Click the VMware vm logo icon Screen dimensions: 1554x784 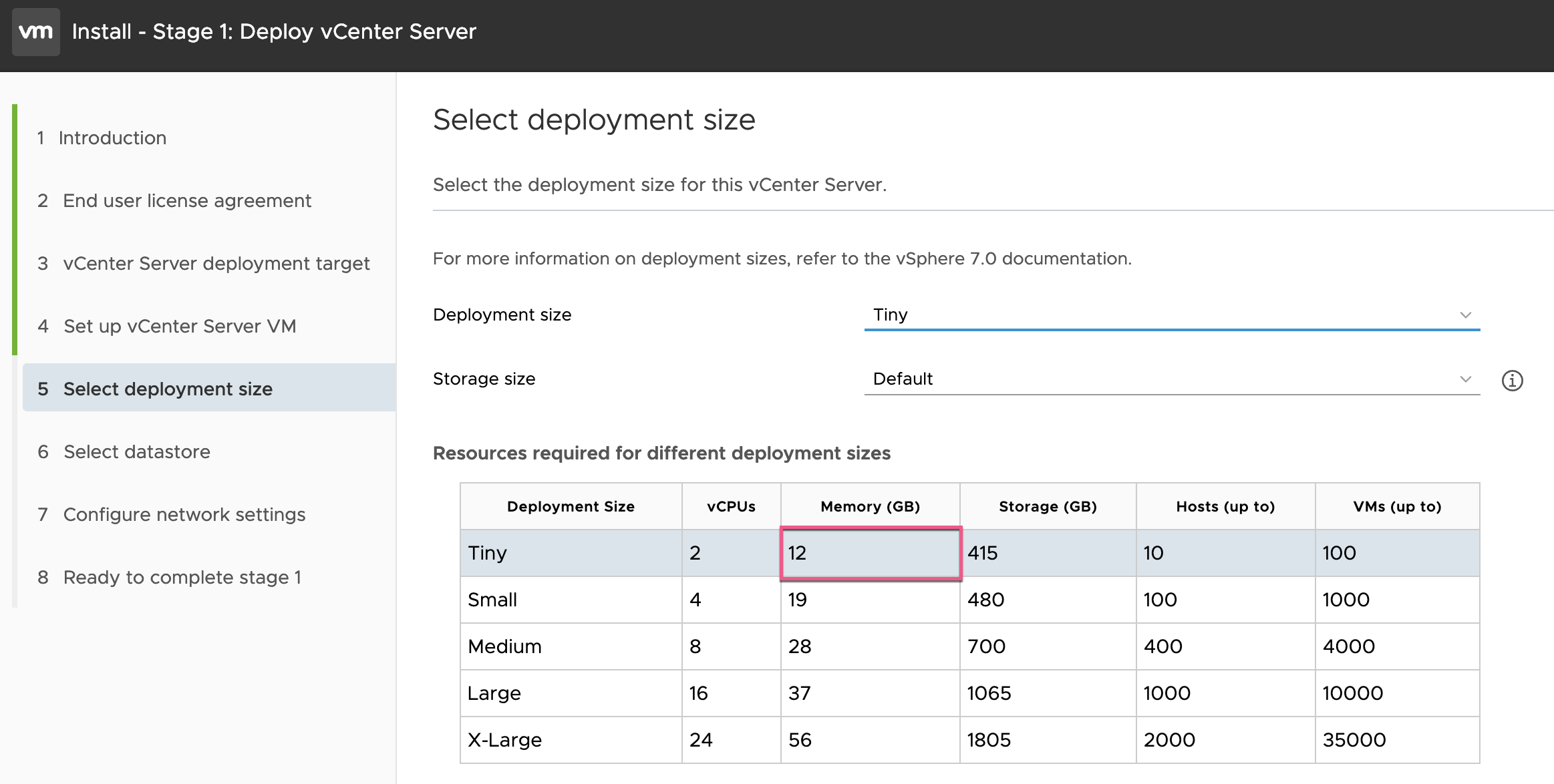click(x=36, y=31)
